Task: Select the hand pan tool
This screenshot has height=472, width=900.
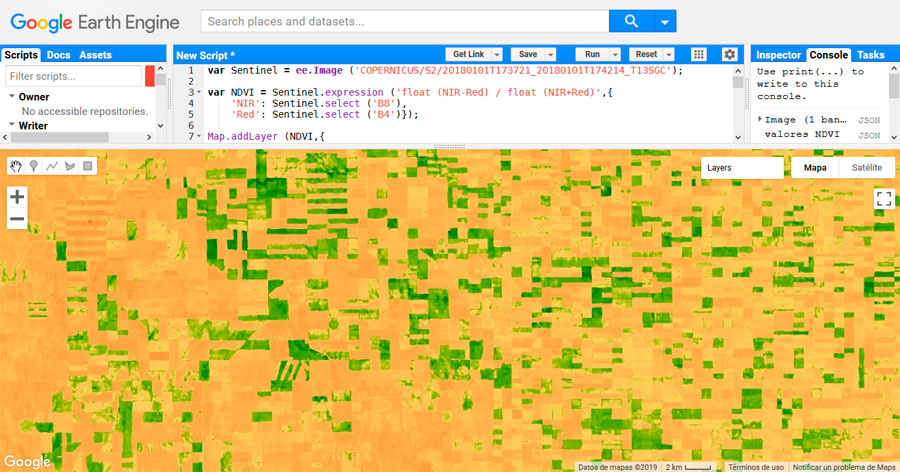Action: click(16, 167)
